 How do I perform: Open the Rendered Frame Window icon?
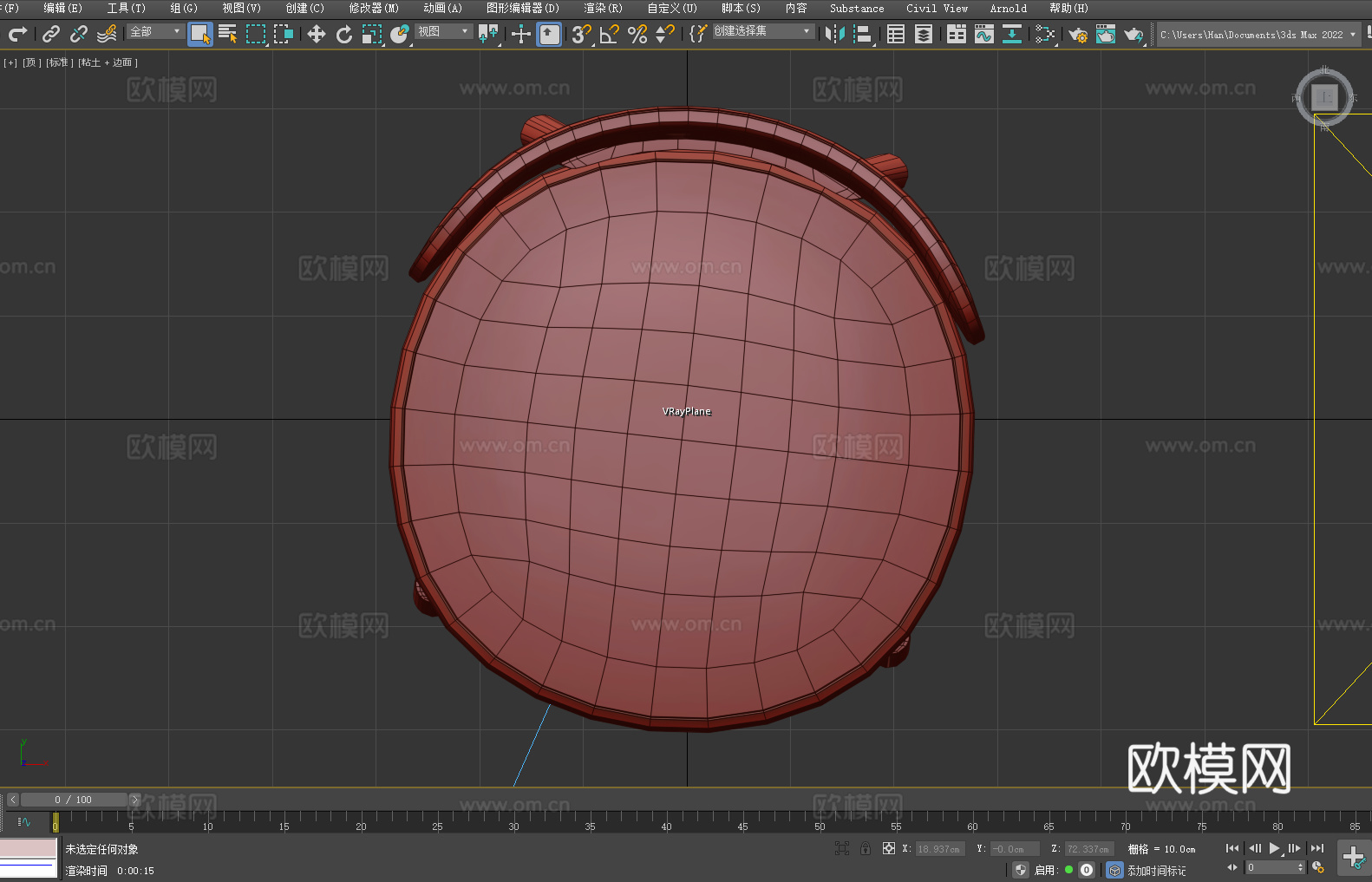[x=1106, y=34]
